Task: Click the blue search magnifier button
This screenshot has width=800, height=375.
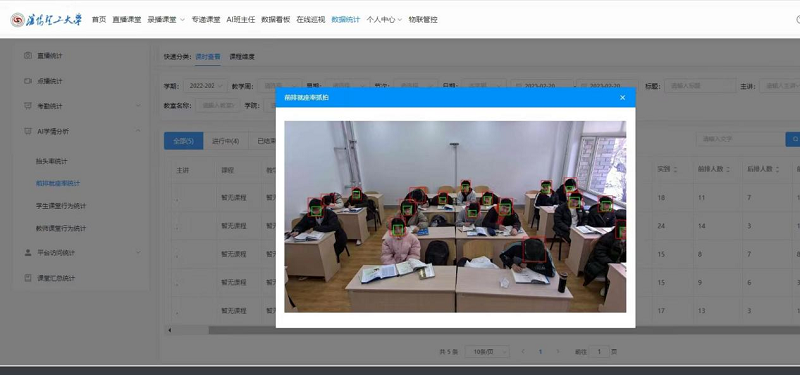Action: coord(793,139)
